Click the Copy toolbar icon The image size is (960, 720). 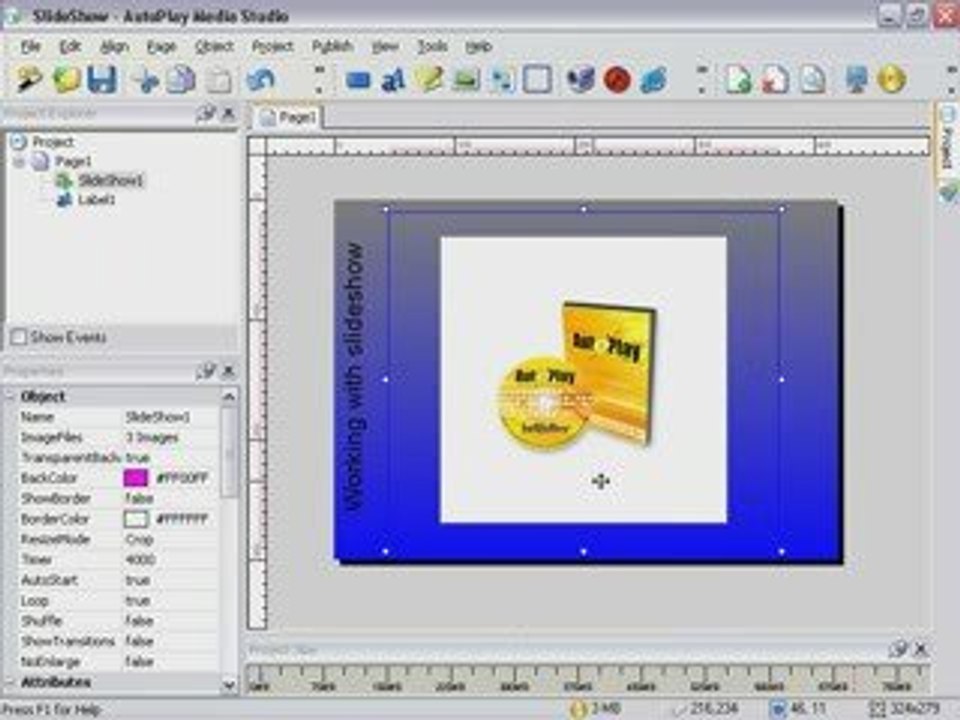(x=181, y=80)
